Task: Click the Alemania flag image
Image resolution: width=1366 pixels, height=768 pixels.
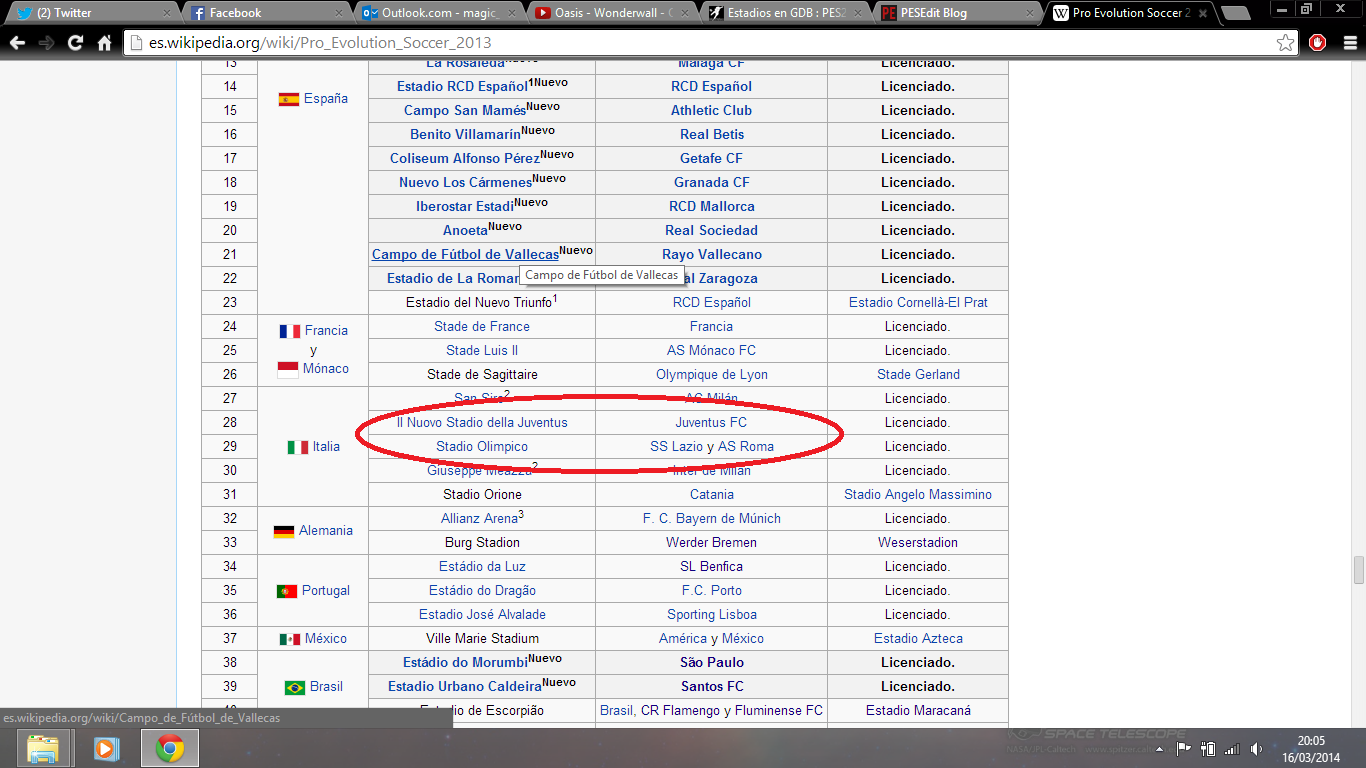Action: point(283,531)
